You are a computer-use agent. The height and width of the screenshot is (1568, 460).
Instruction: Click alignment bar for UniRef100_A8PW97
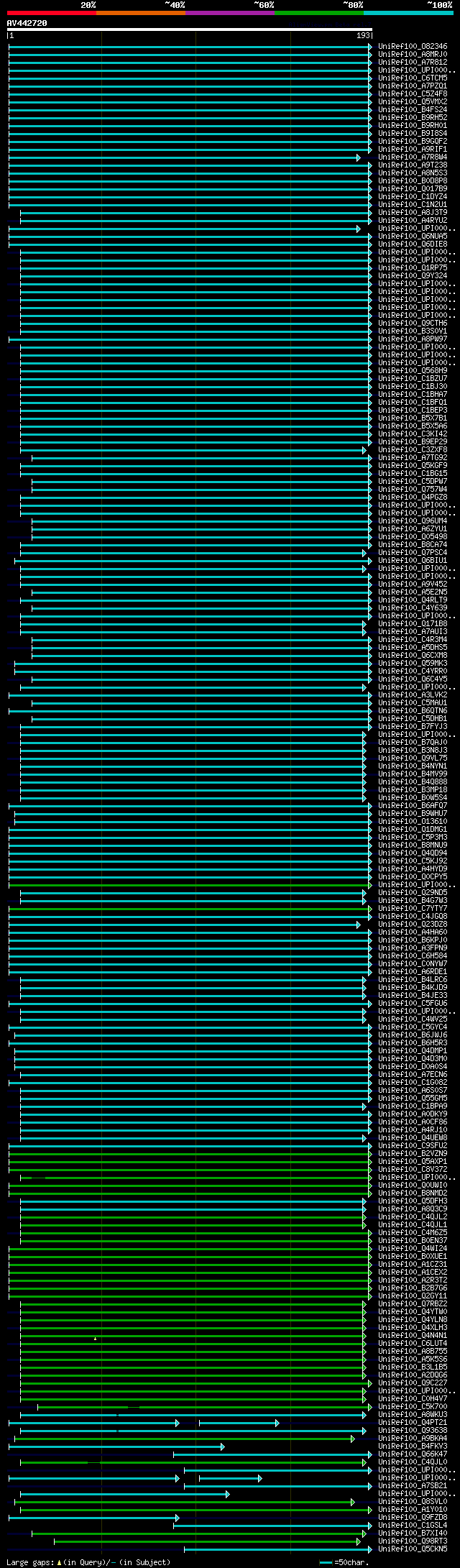[x=190, y=339]
